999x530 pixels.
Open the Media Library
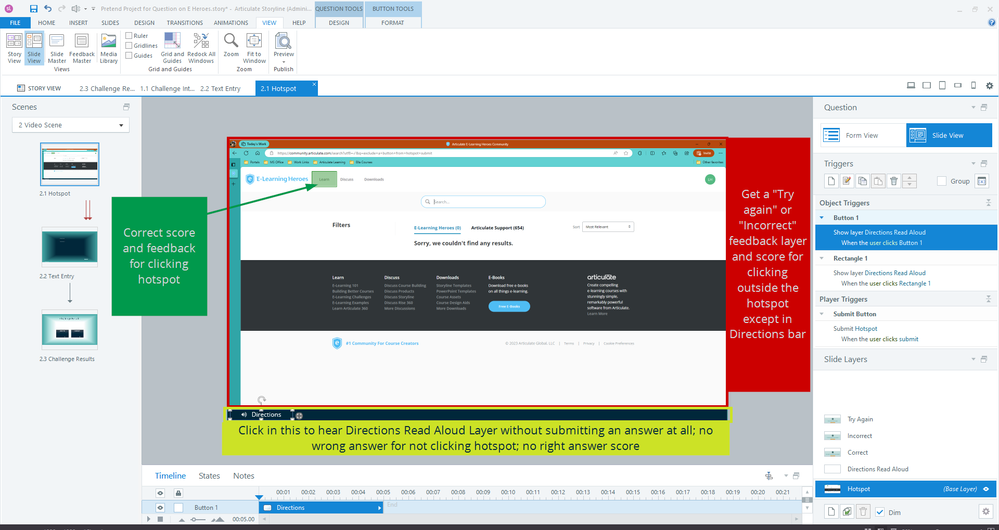(108, 48)
